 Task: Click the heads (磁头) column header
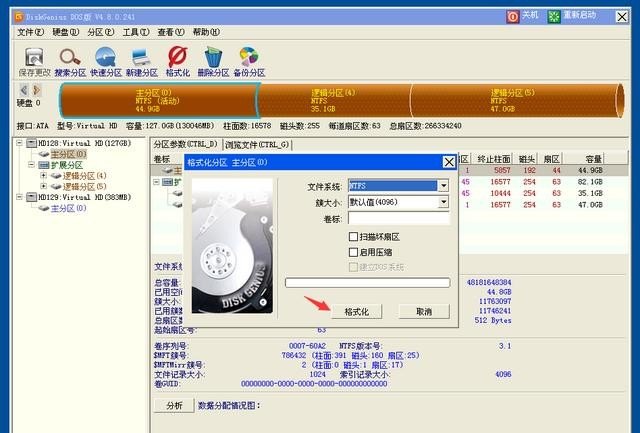click(527, 159)
